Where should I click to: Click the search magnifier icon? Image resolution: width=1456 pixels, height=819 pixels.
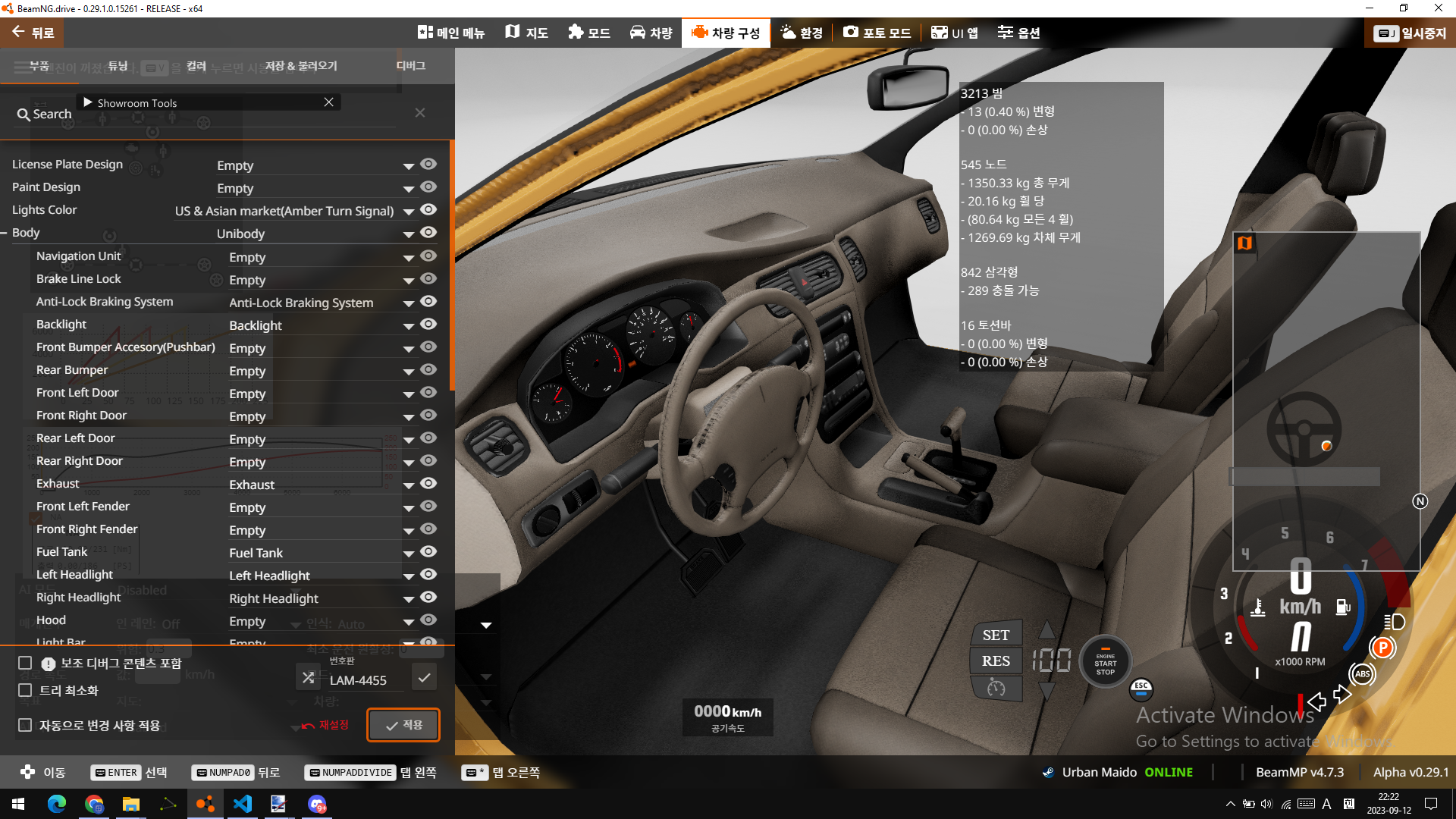(x=24, y=115)
